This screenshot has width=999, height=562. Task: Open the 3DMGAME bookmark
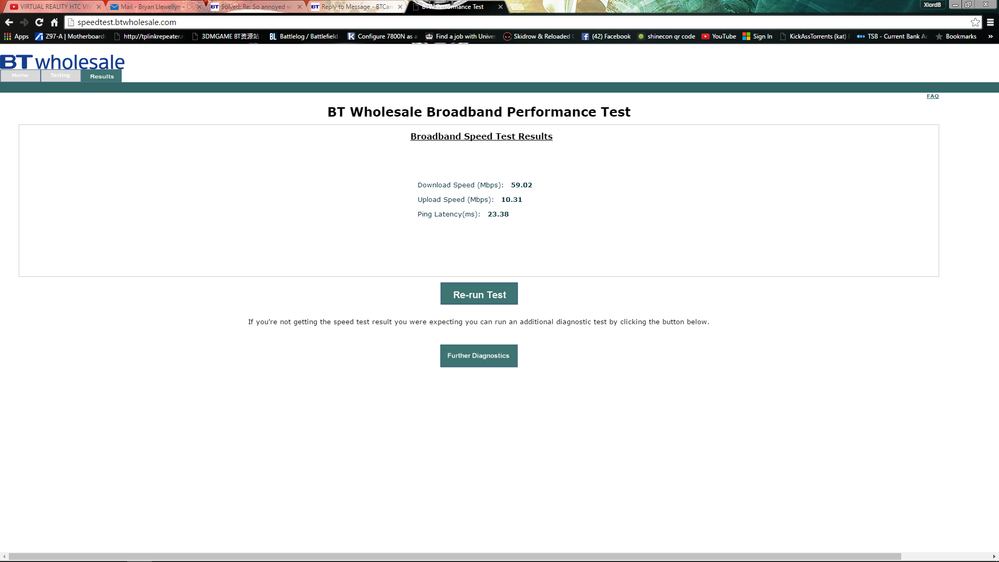226,36
